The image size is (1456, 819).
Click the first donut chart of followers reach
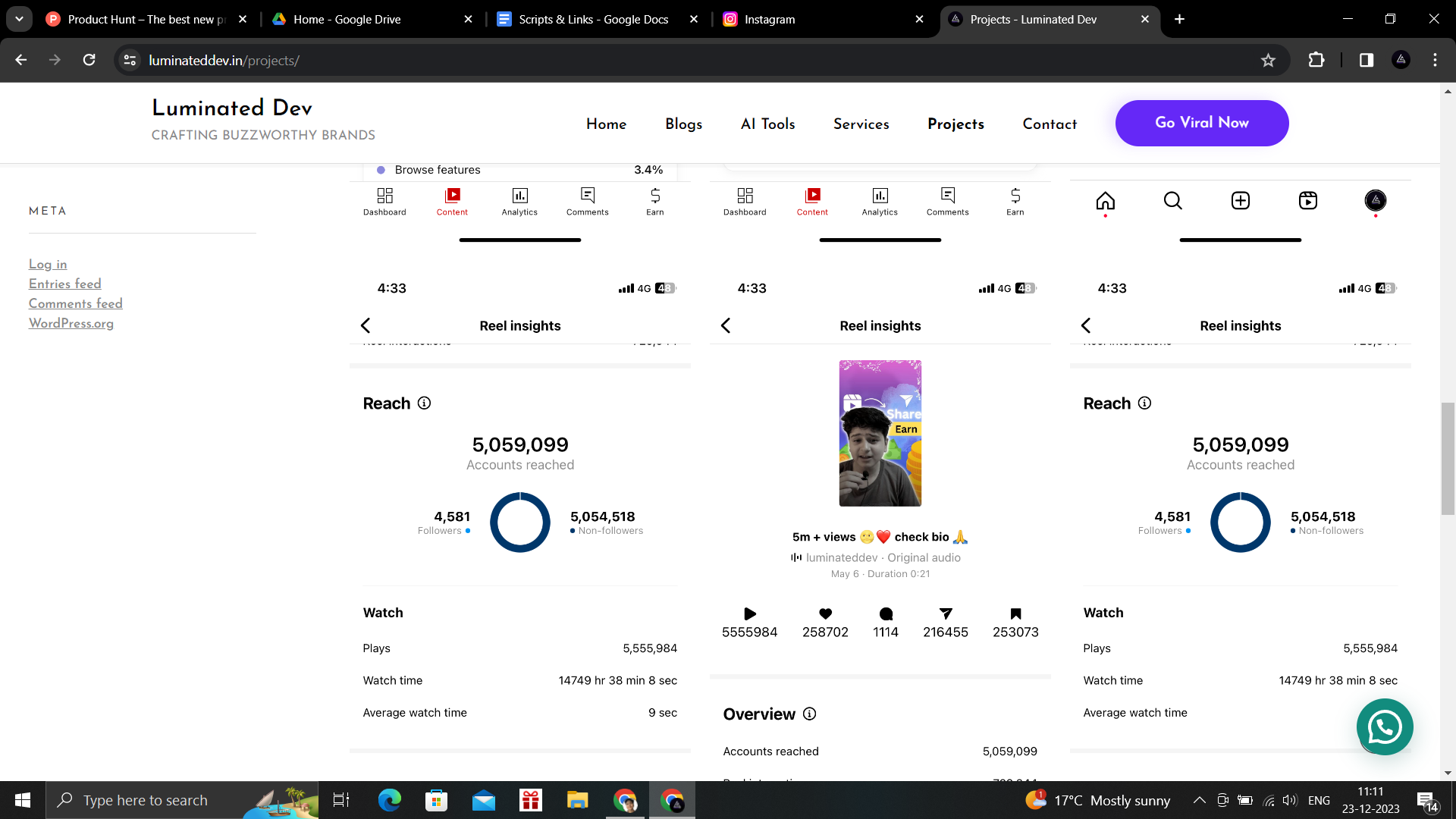click(x=519, y=522)
